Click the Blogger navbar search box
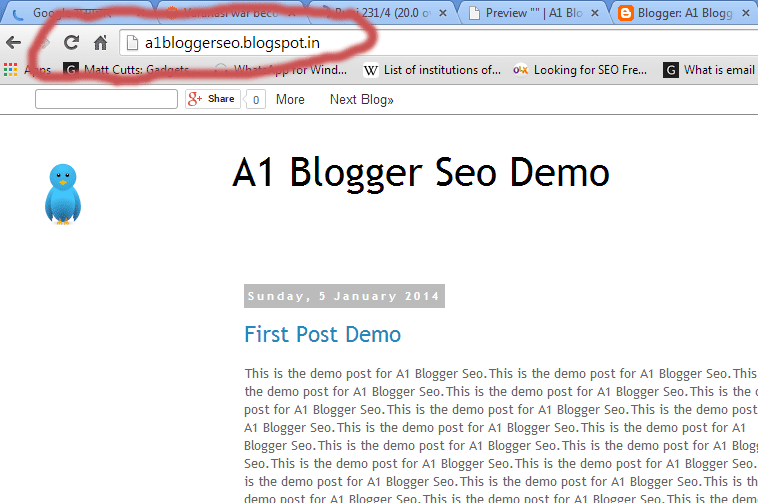The width and height of the screenshot is (758, 503). (x=106, y=99)
